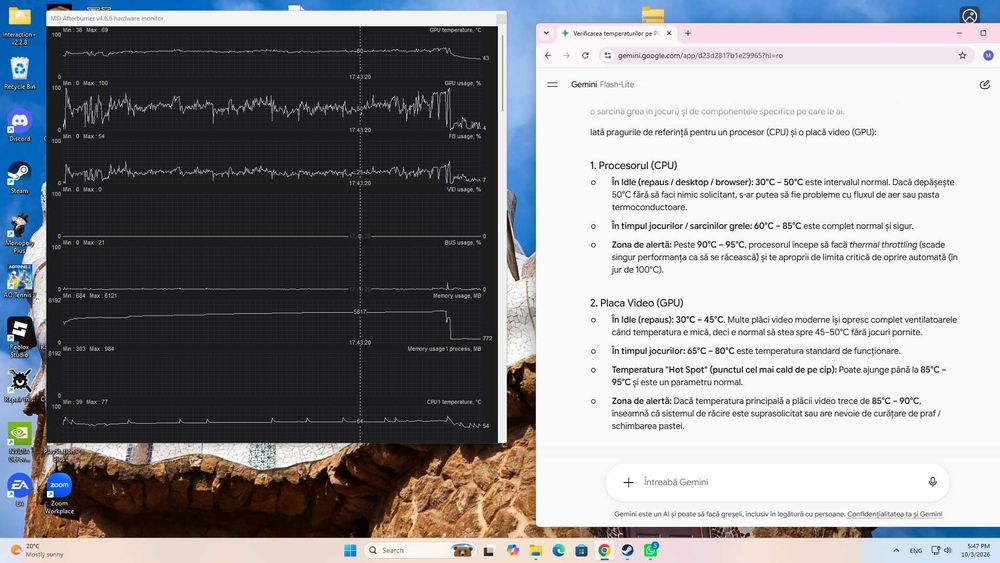Click the Memory usage graph in Afterburner

[272, 321]
